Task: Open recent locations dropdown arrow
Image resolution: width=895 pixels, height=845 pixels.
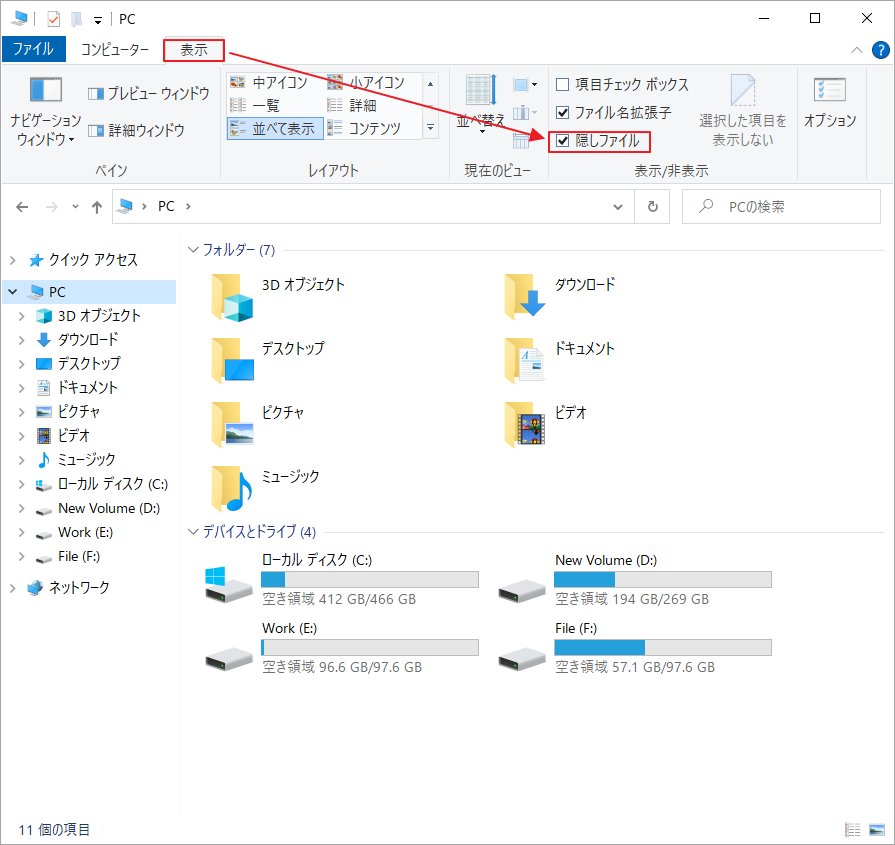Action: pos(75,207)
